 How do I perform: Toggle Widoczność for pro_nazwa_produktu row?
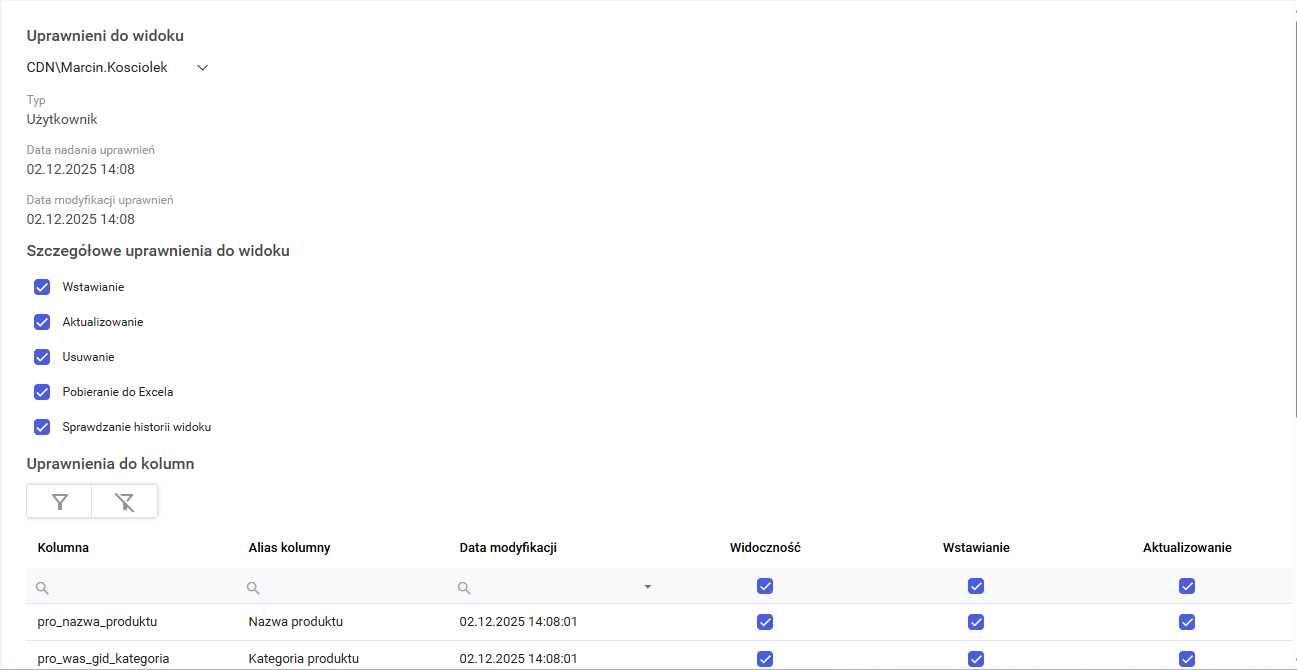click(765, 622)
